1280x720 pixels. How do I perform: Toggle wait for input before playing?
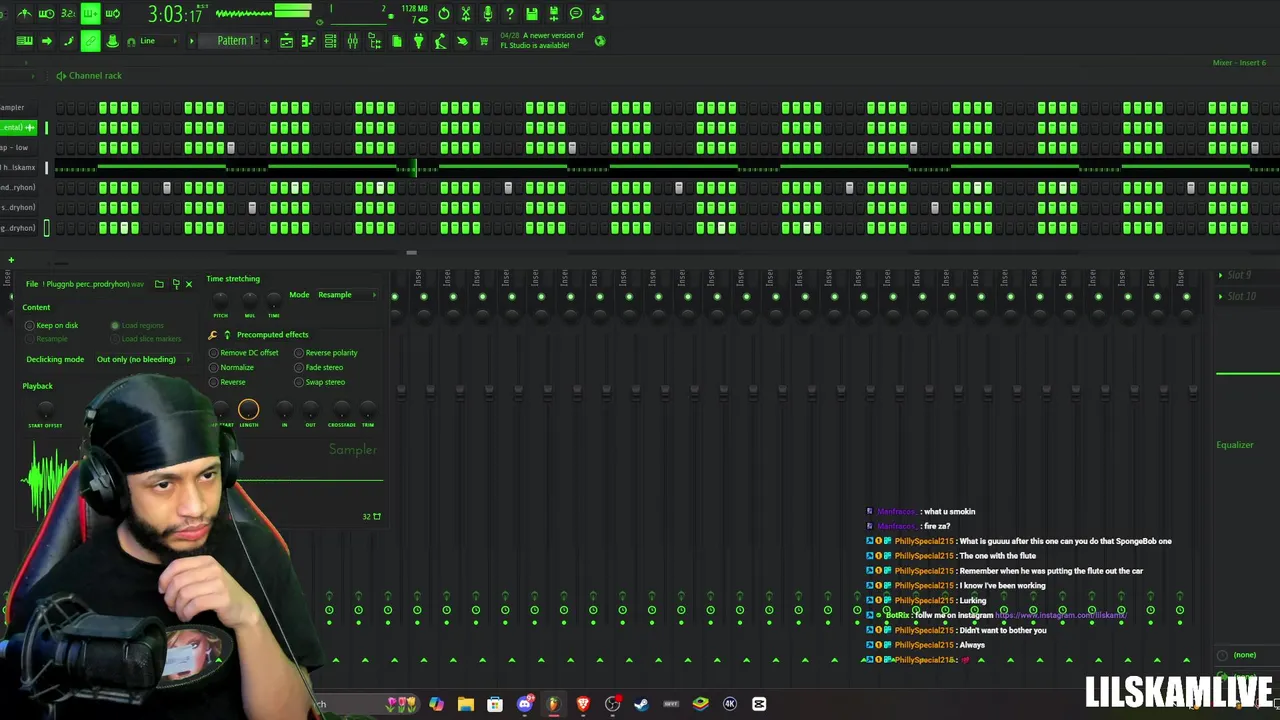pyautogui.click(x=46, y=14)
